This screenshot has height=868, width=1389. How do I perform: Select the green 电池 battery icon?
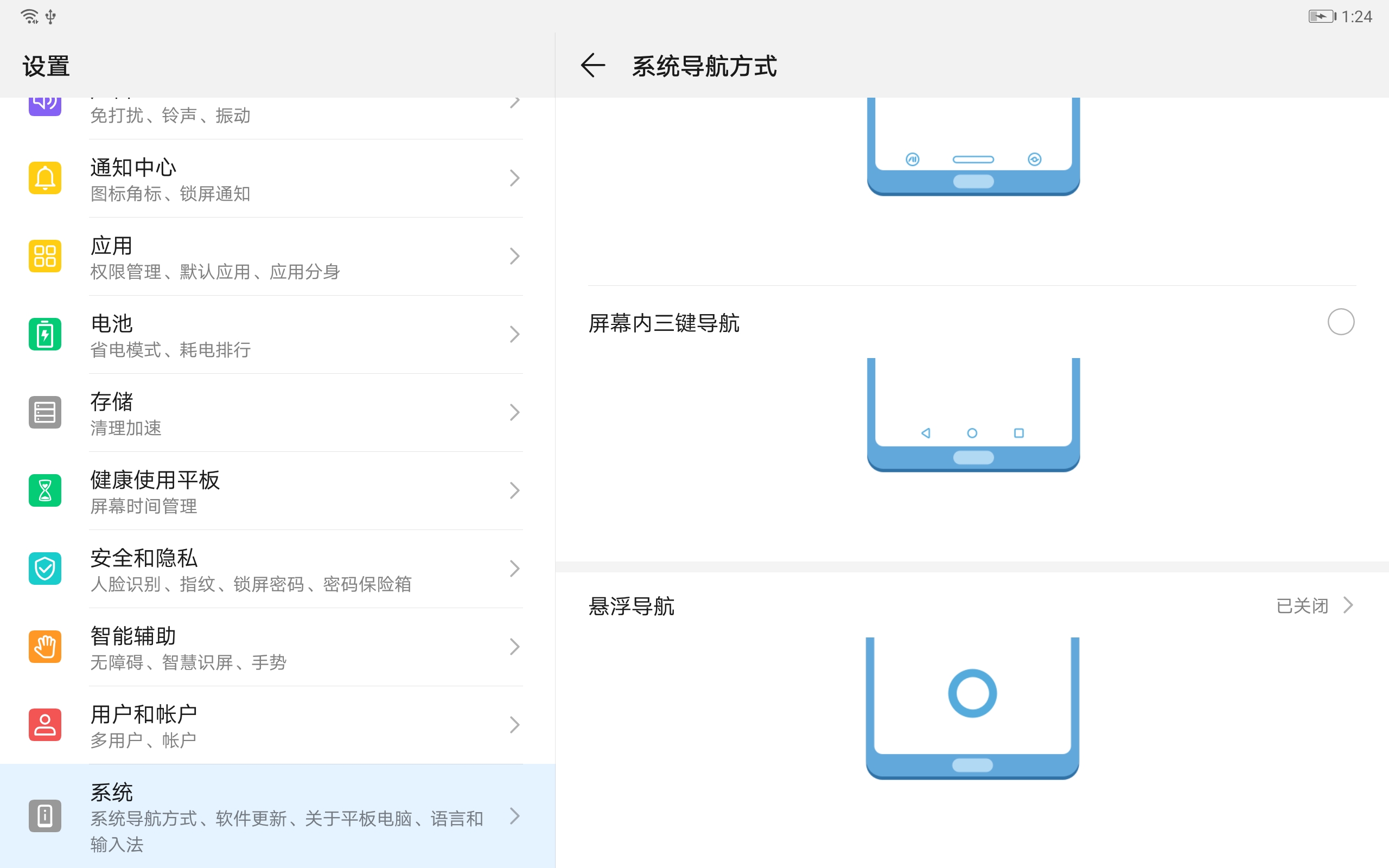click(x=45, y=334)
